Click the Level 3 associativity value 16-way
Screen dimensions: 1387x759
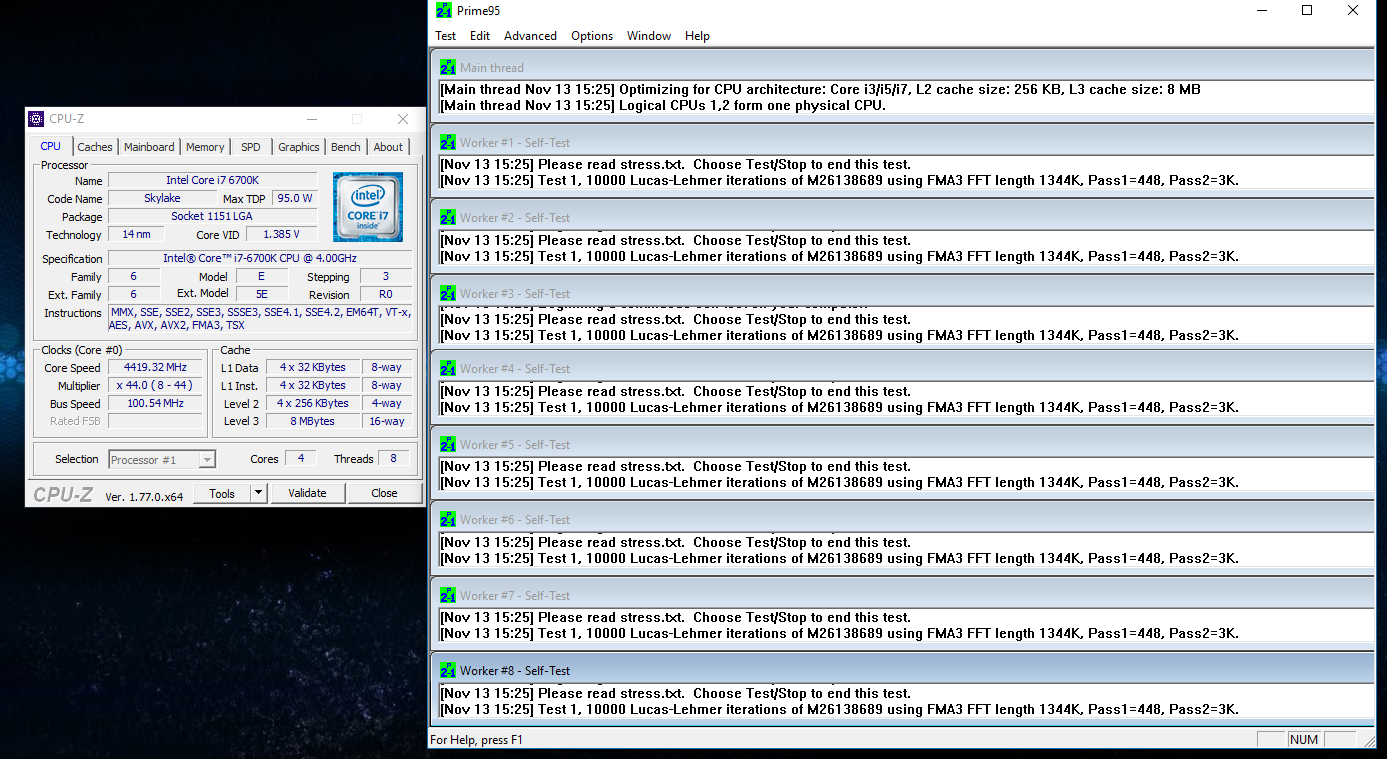386,422
